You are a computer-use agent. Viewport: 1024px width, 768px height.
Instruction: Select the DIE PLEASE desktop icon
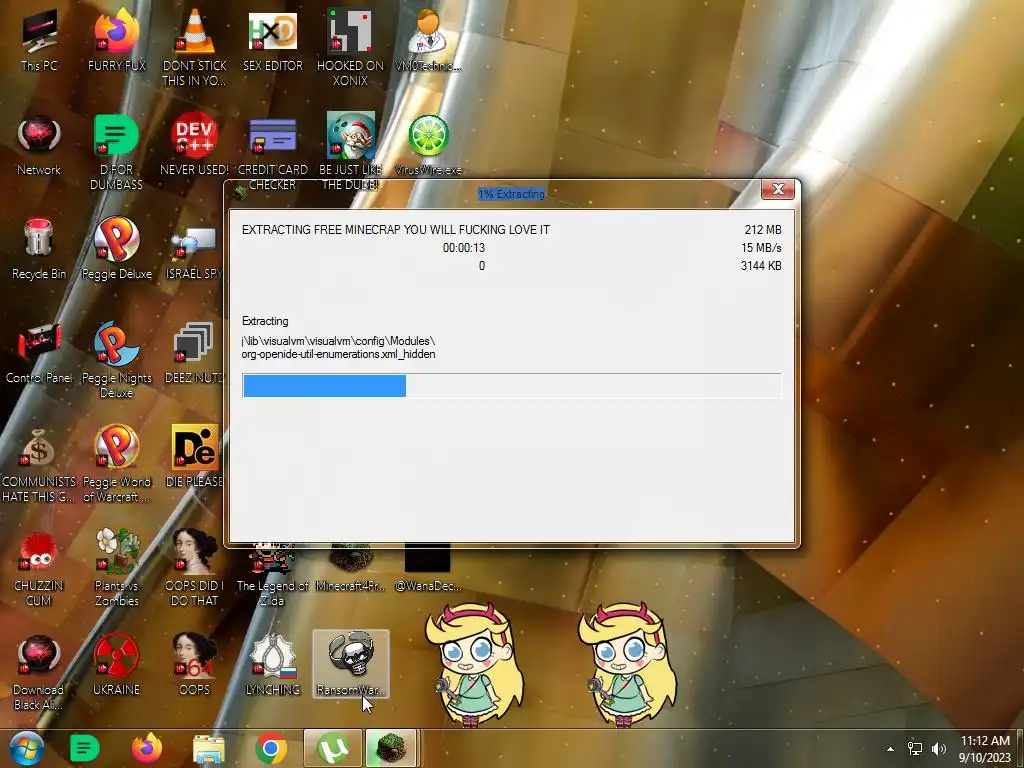pyautogui.click(x=195, y=456)
